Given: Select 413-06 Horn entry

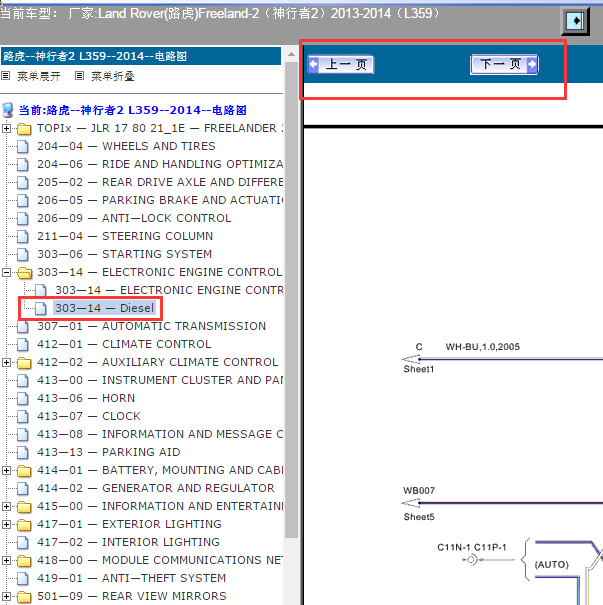Looking at the screenshot, I should point(86,398).
